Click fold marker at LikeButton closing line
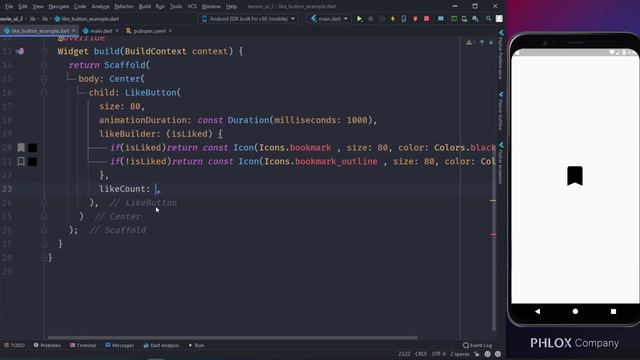This screenshot has height=360, width=640. pos(44,202)
